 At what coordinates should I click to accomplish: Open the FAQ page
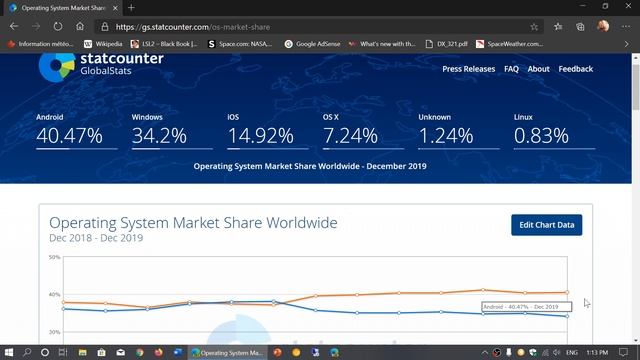tap(511, 69)
